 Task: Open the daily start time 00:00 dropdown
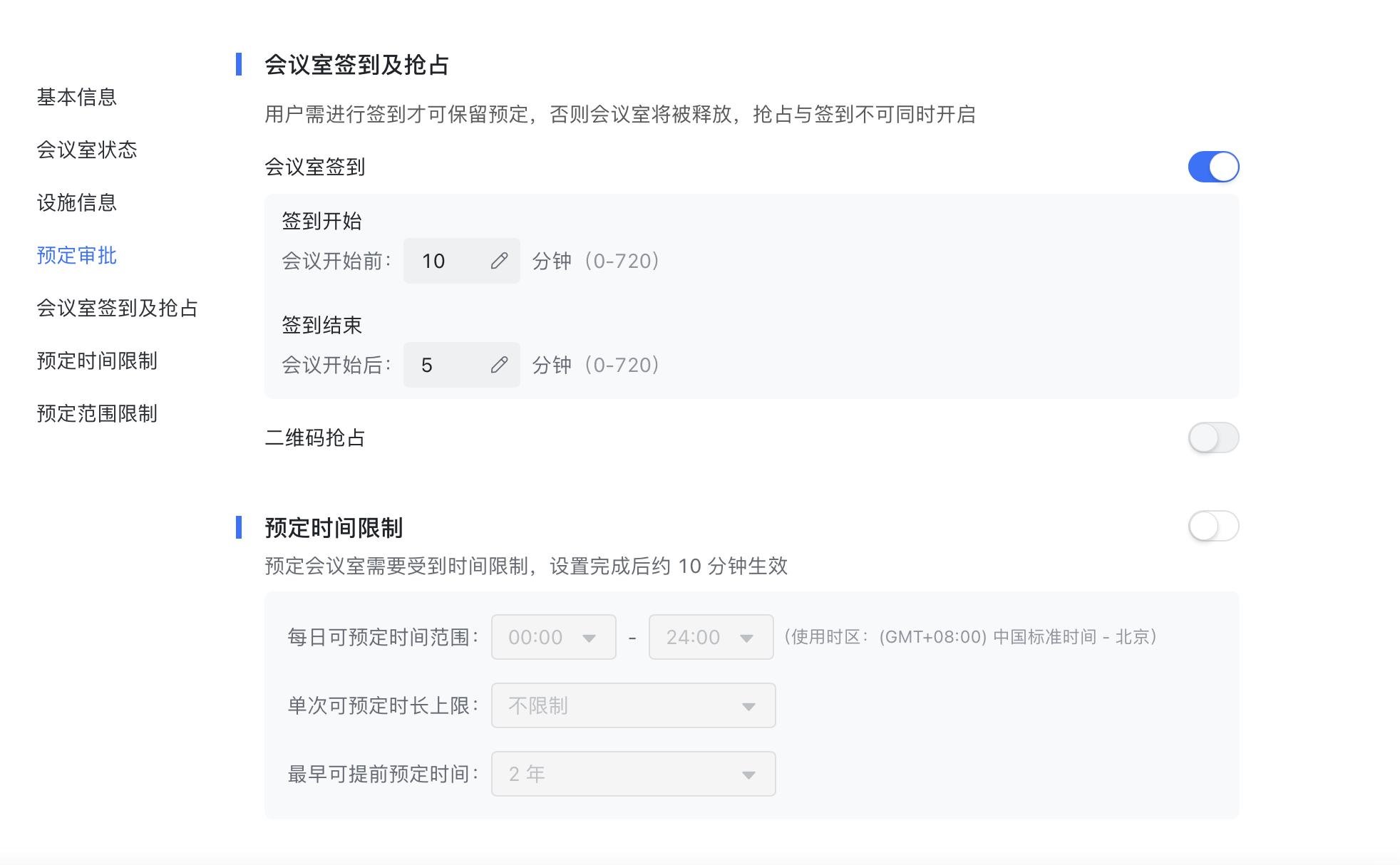click(x=553, y=637)
